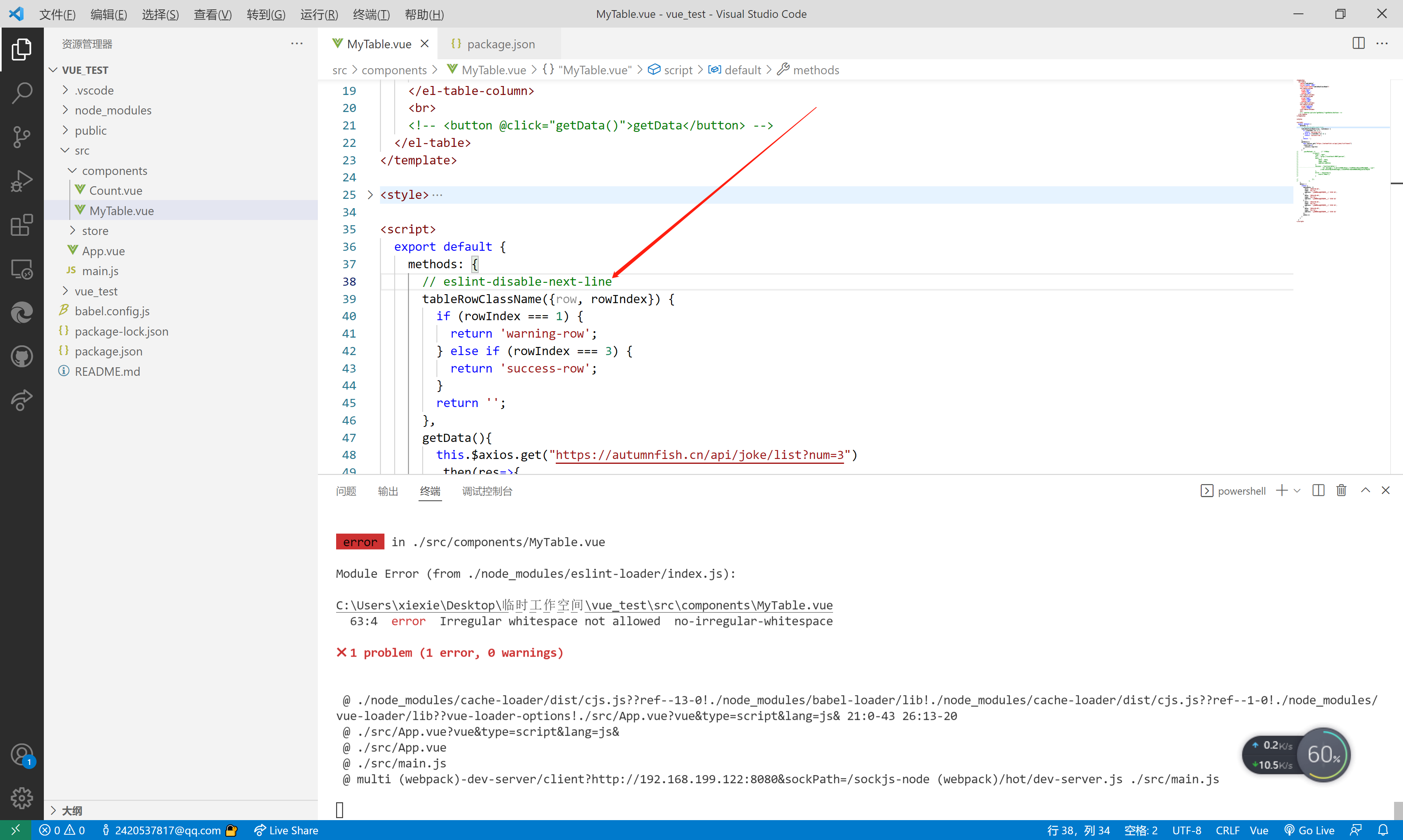Close the MyTable.vue editor tab
Image resolution: width=1403 pixels, height=840 pixels.
pyautogui.click(x=425, y=43)
